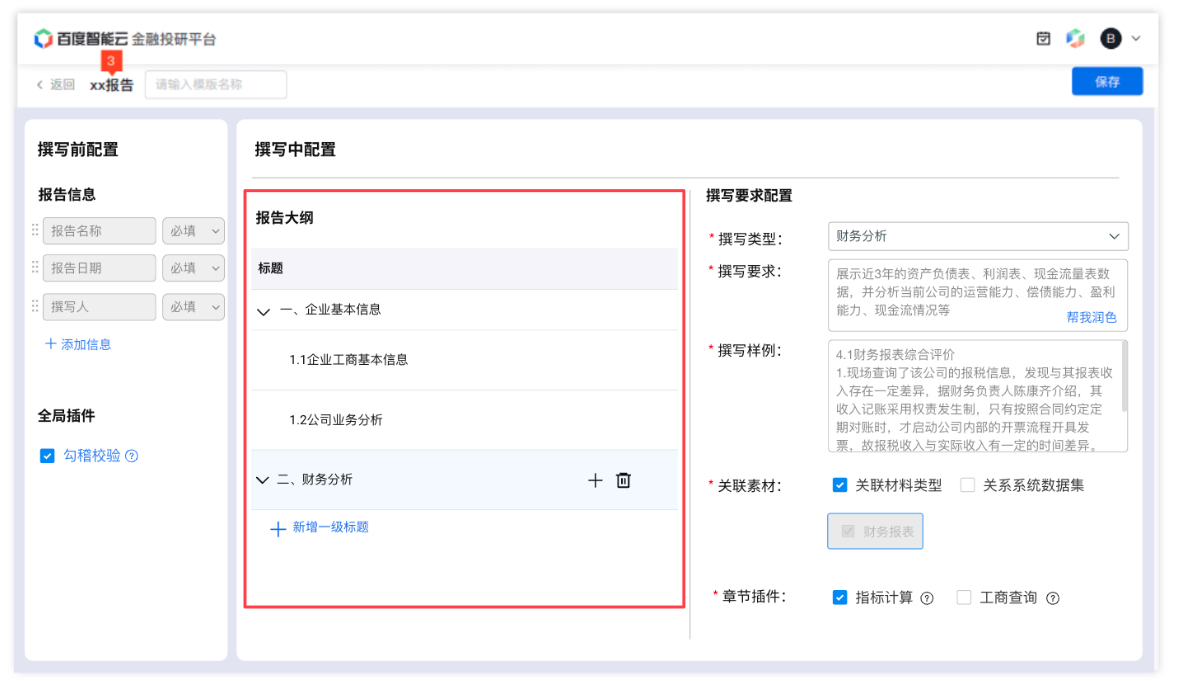Image resolution: width=1177 pixels, height=681 pixels.
Task: Click the 撰写人 field
Action: [x=99, y=306]
